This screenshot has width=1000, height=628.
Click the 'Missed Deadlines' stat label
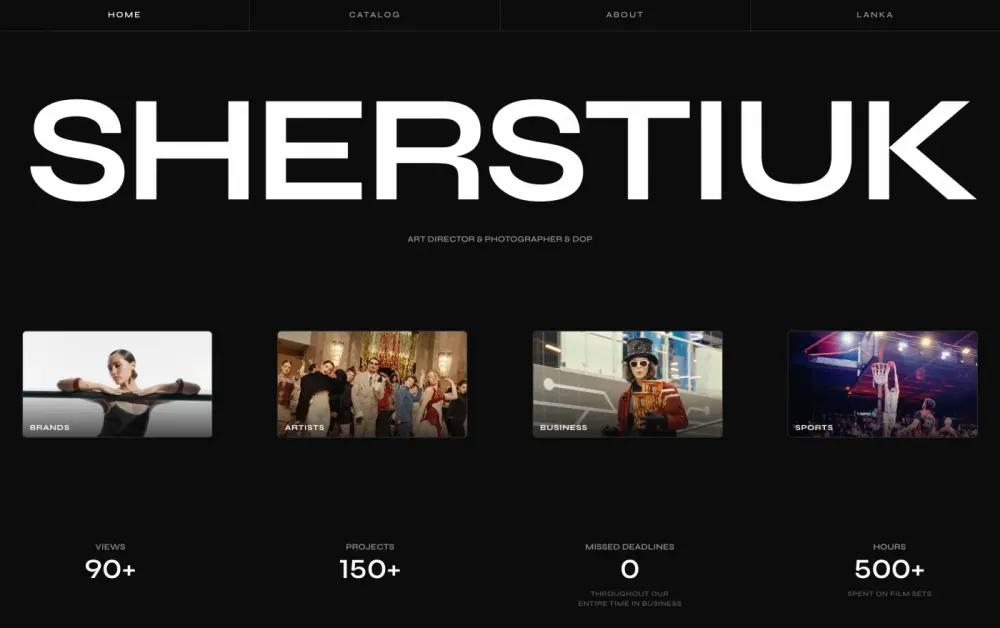point(629,547)
